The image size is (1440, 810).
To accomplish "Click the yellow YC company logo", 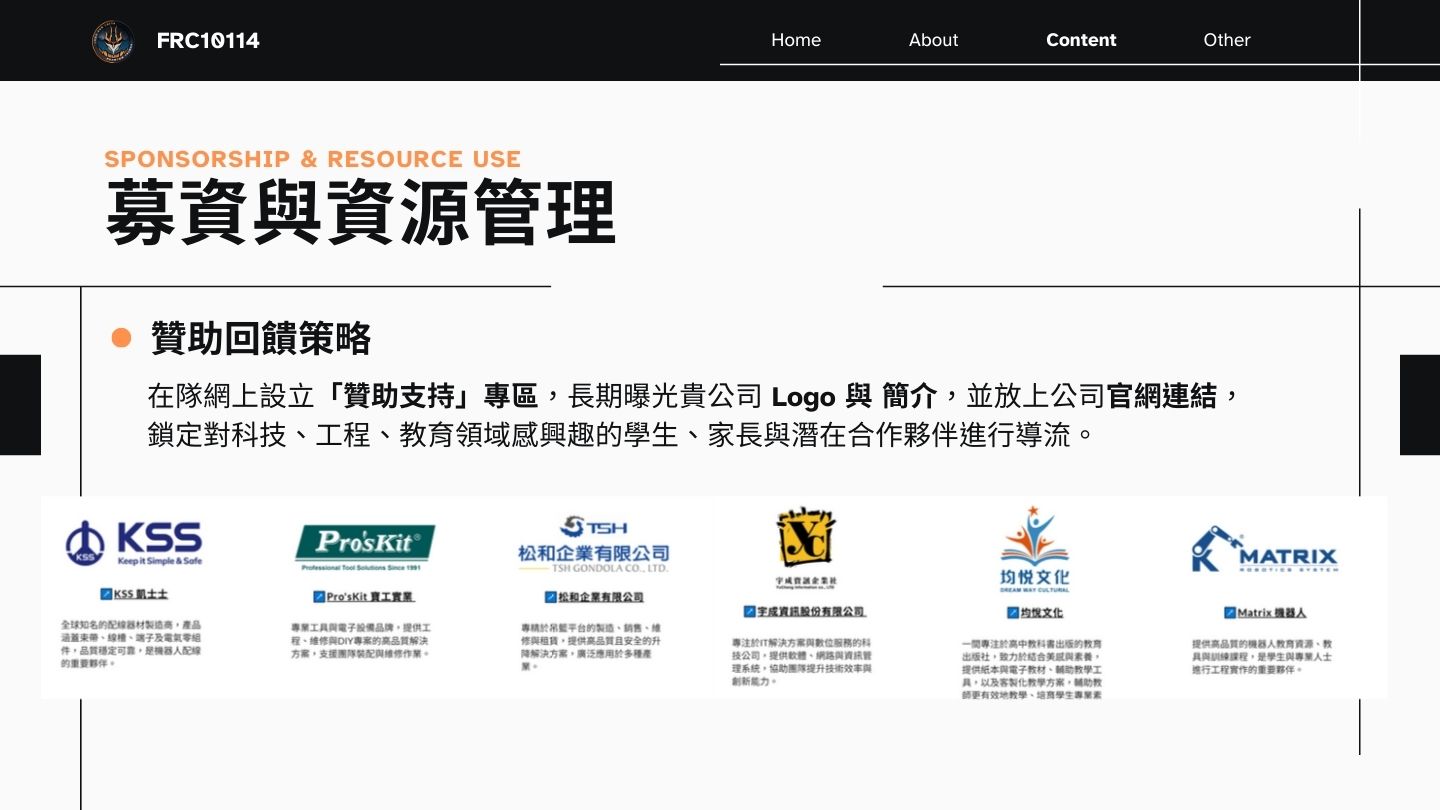I will (806, 539).
